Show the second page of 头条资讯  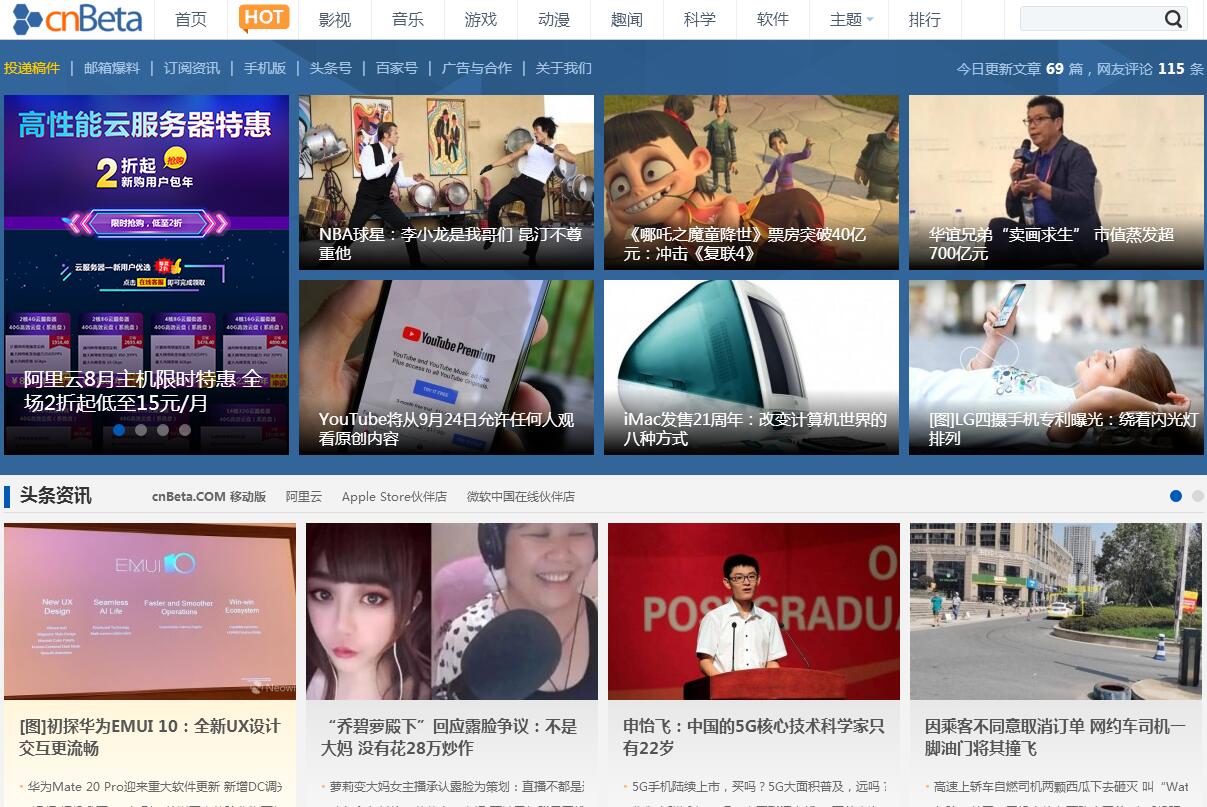(x=1197, y=496)
